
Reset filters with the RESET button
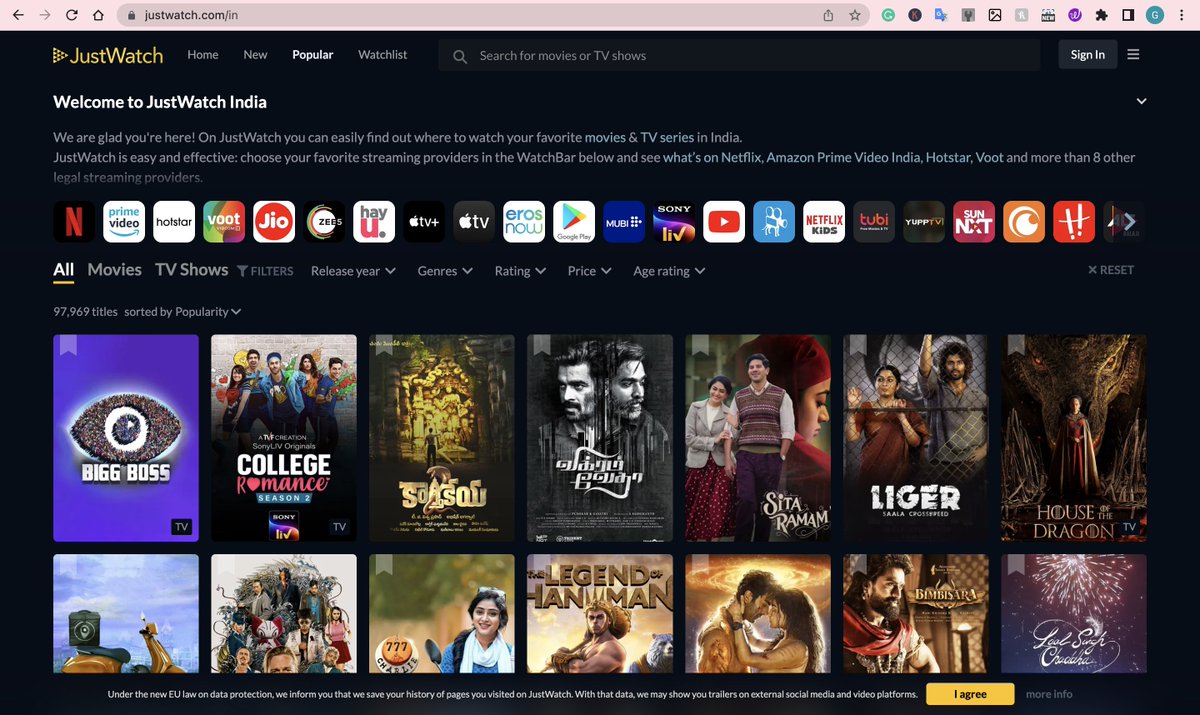1111,270
